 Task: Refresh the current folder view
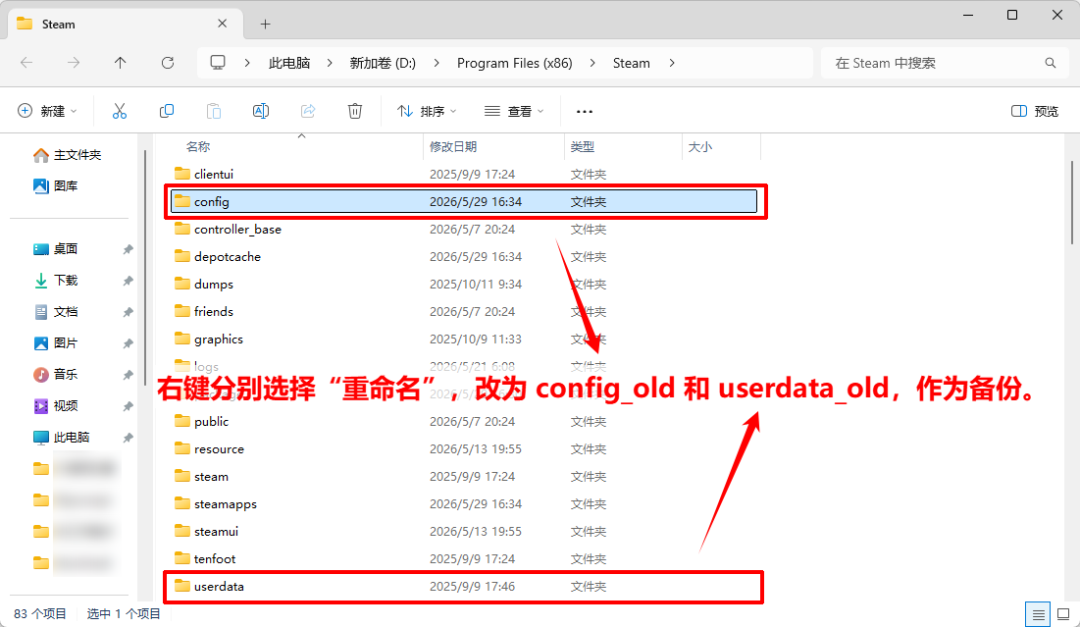pyautogui.click(x=167, y=63)
